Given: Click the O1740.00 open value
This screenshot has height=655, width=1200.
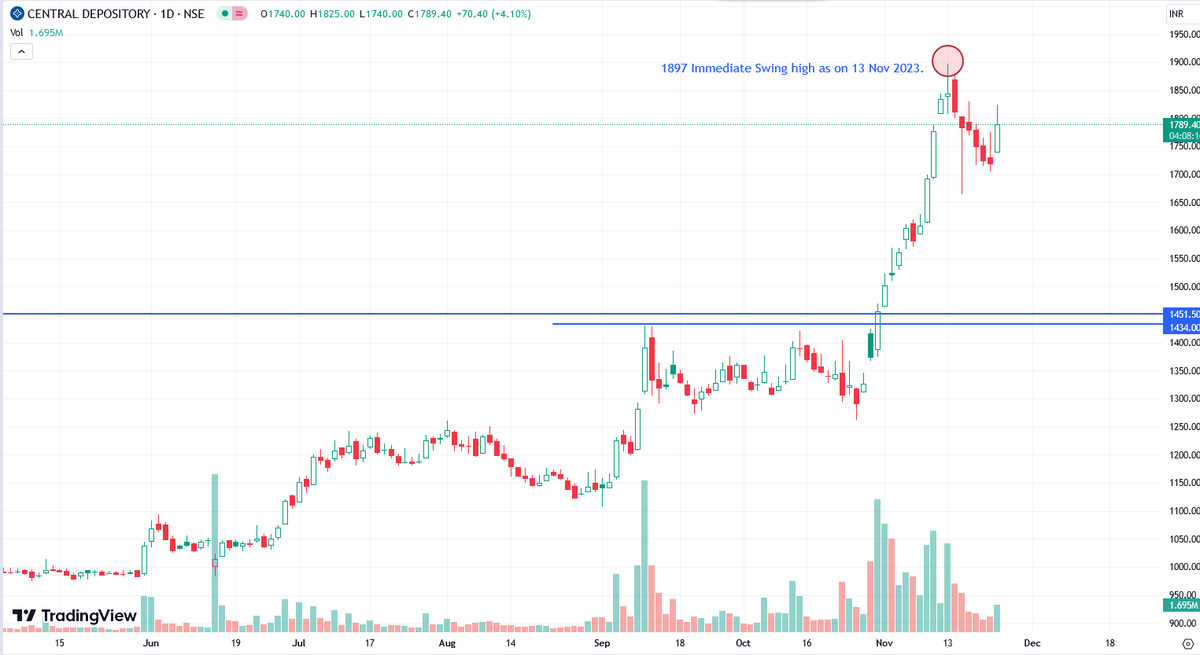Looking at the screenshot, I should (282, 14).
